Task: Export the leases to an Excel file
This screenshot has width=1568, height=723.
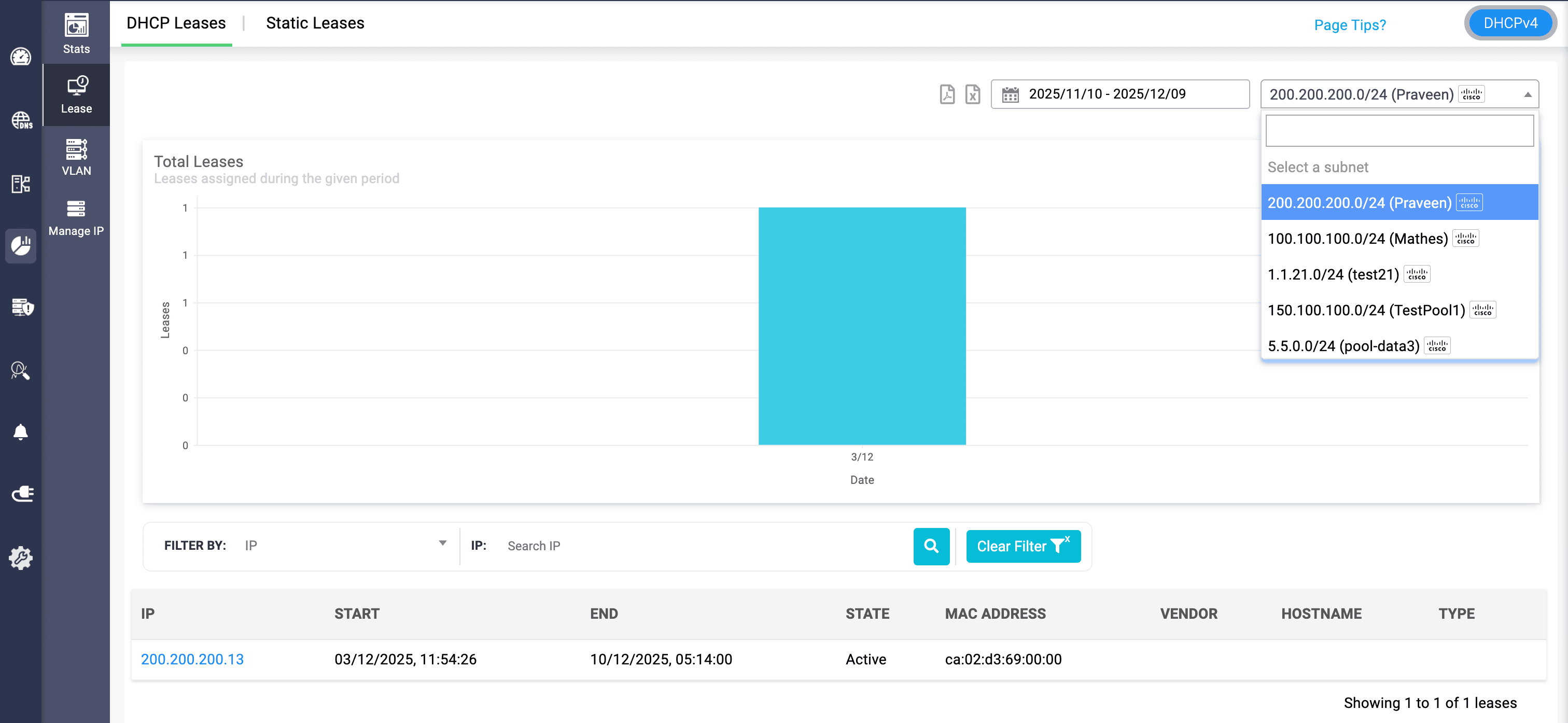Action: (x=973, y=94)
